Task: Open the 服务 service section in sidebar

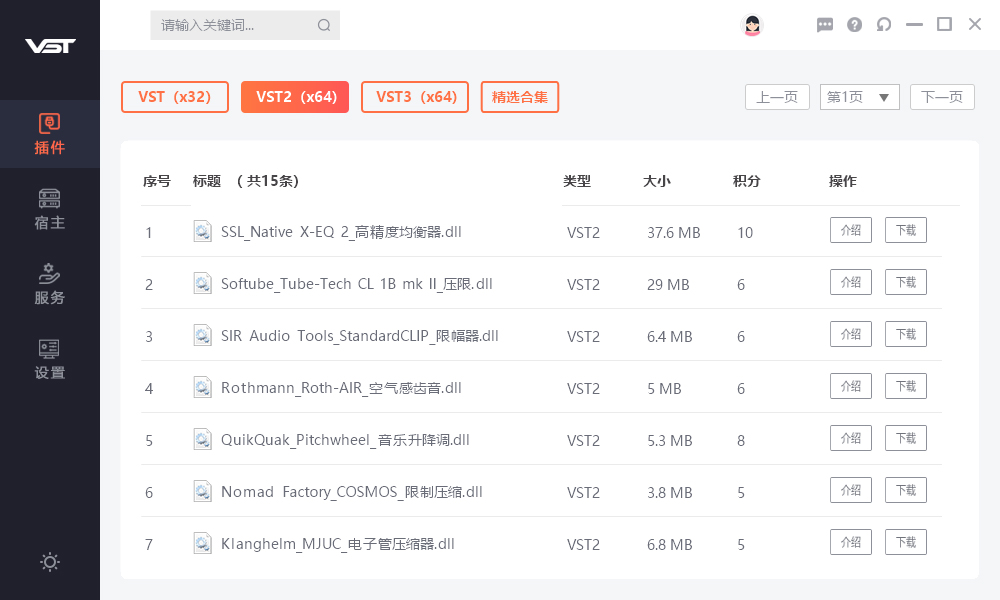Action: click(x=50, y=284)
